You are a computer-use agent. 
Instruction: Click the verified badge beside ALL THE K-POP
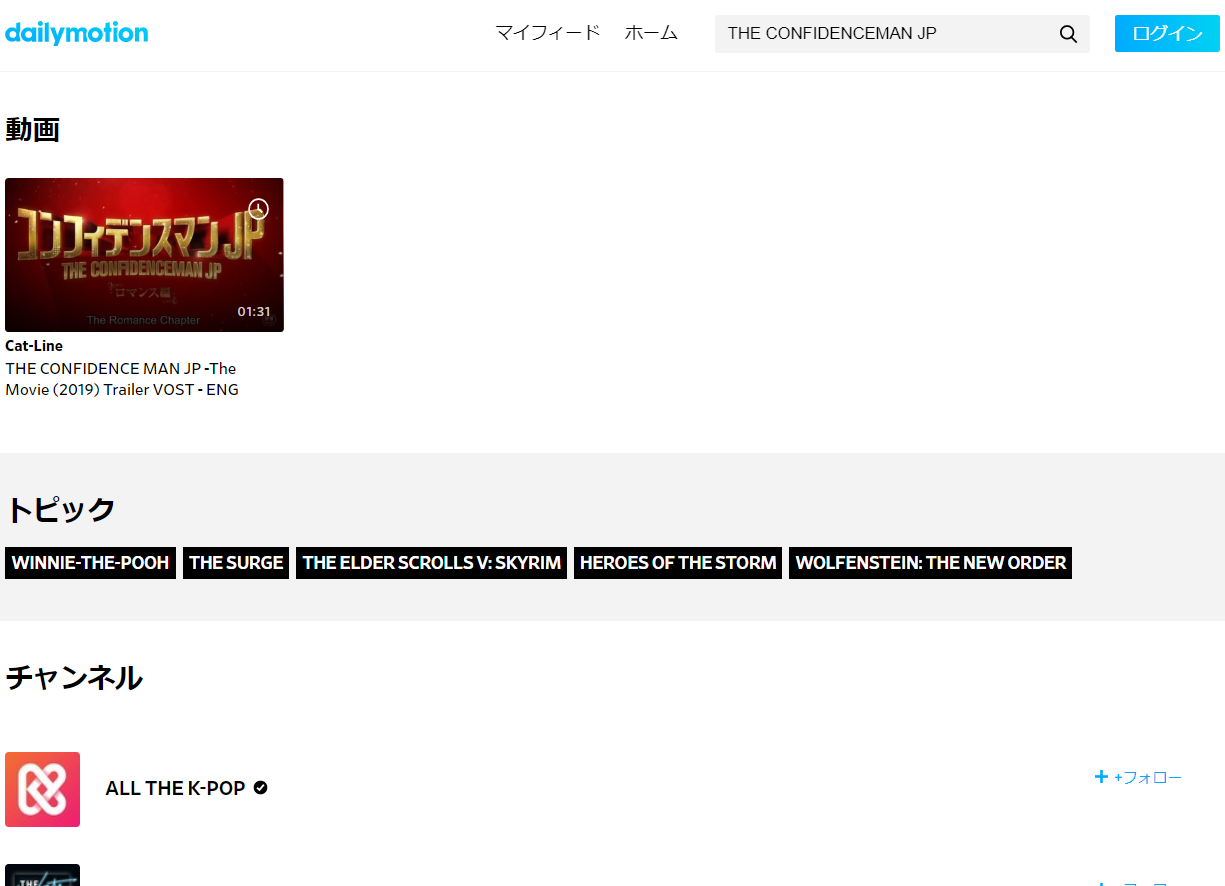(x=261, y=788)
